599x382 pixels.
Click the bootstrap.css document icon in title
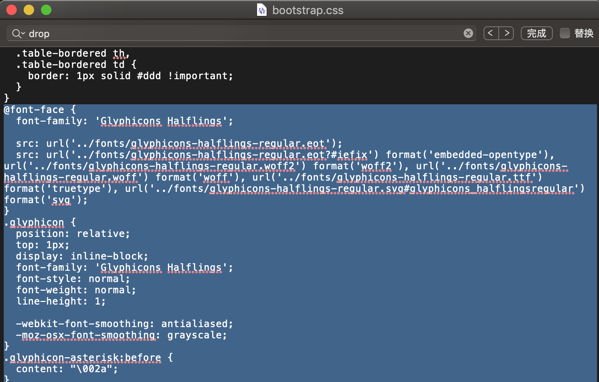click(x=262, y=10)
